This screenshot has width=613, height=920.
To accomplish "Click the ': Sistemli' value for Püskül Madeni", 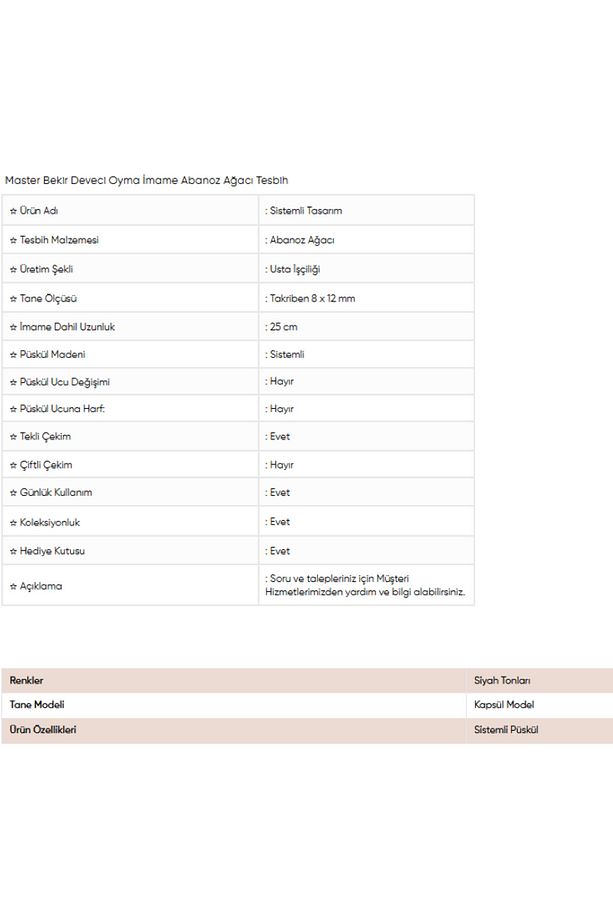I will 285,354.
